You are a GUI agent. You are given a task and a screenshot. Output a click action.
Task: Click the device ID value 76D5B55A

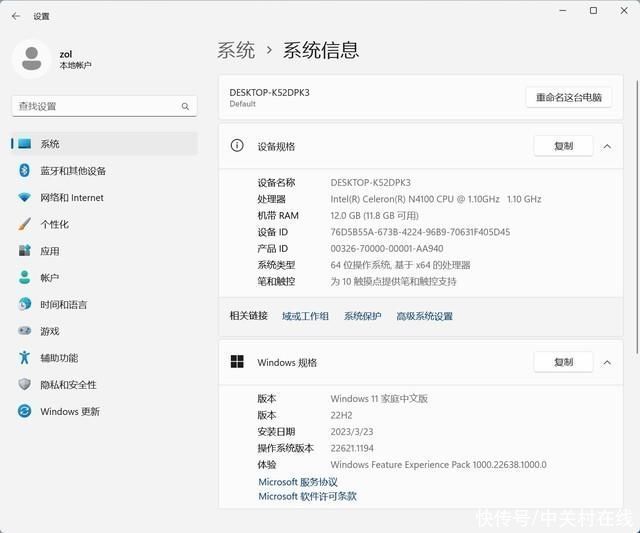[420, 232]
